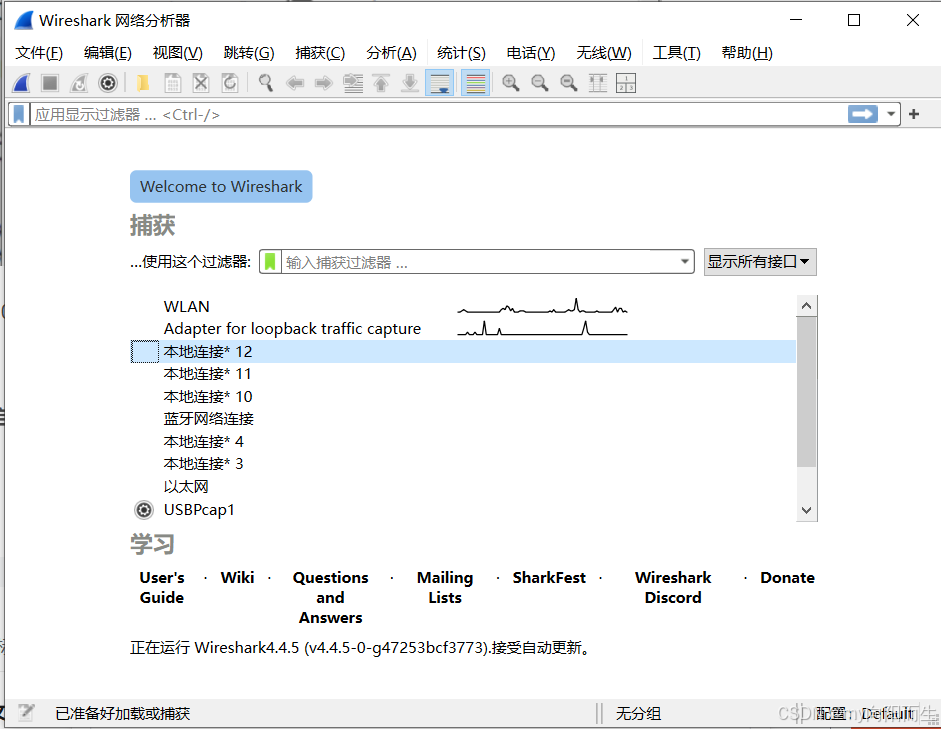Apply display filter arrow button
The width and height of the screenshot is (941, 729).
tap(862, 114)
